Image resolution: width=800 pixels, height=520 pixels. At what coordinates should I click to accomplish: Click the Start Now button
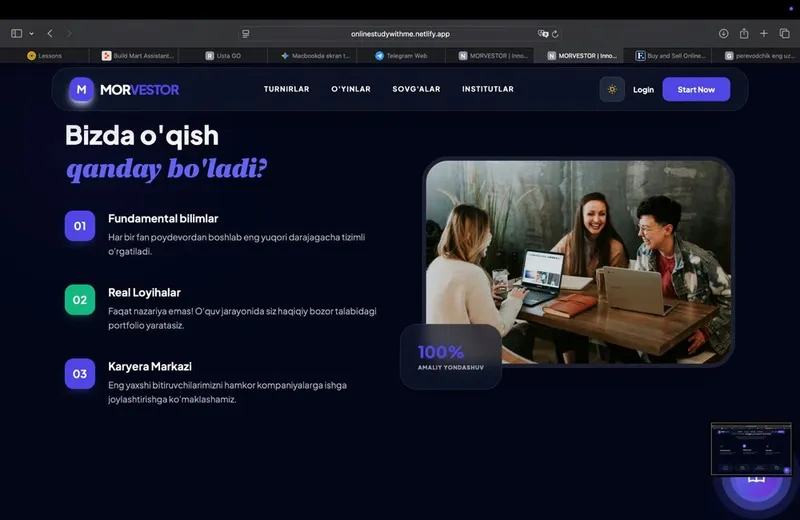point(696,89)
